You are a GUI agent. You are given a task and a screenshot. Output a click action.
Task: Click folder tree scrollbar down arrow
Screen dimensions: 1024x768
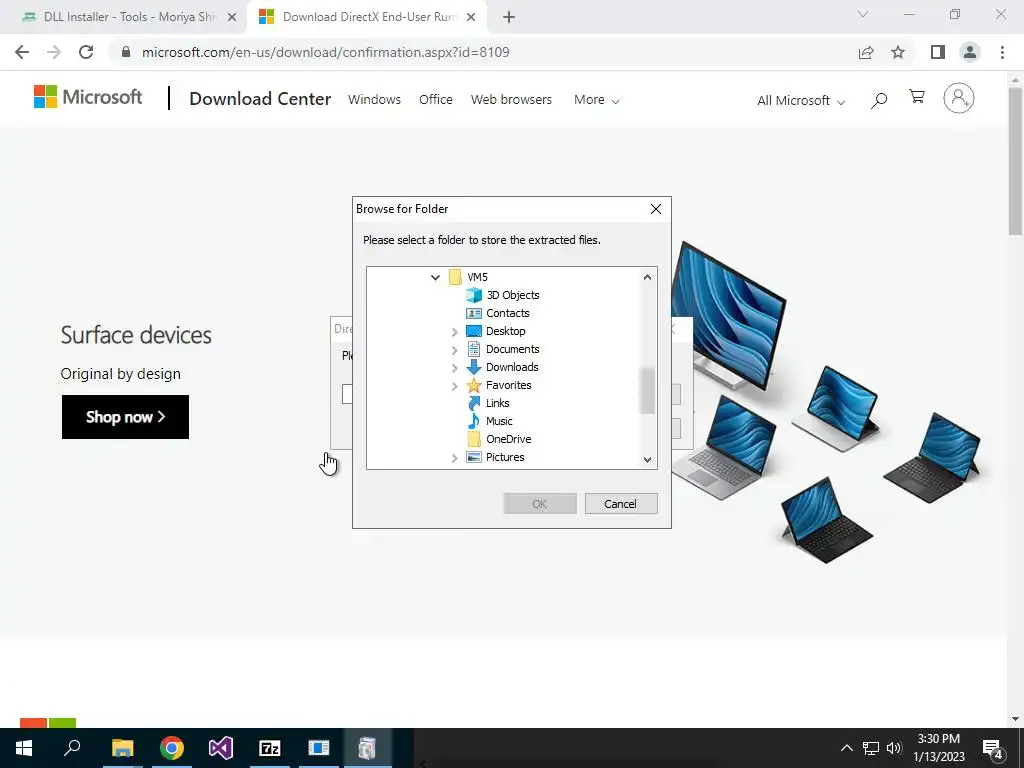pos(647,459)
